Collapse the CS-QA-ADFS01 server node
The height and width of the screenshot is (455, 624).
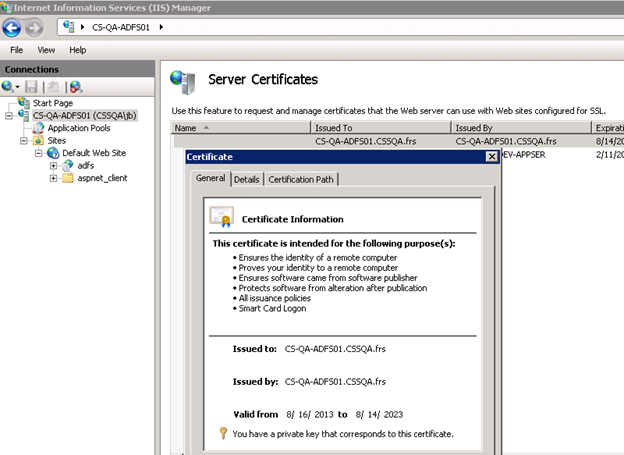[x=9, y=116]
